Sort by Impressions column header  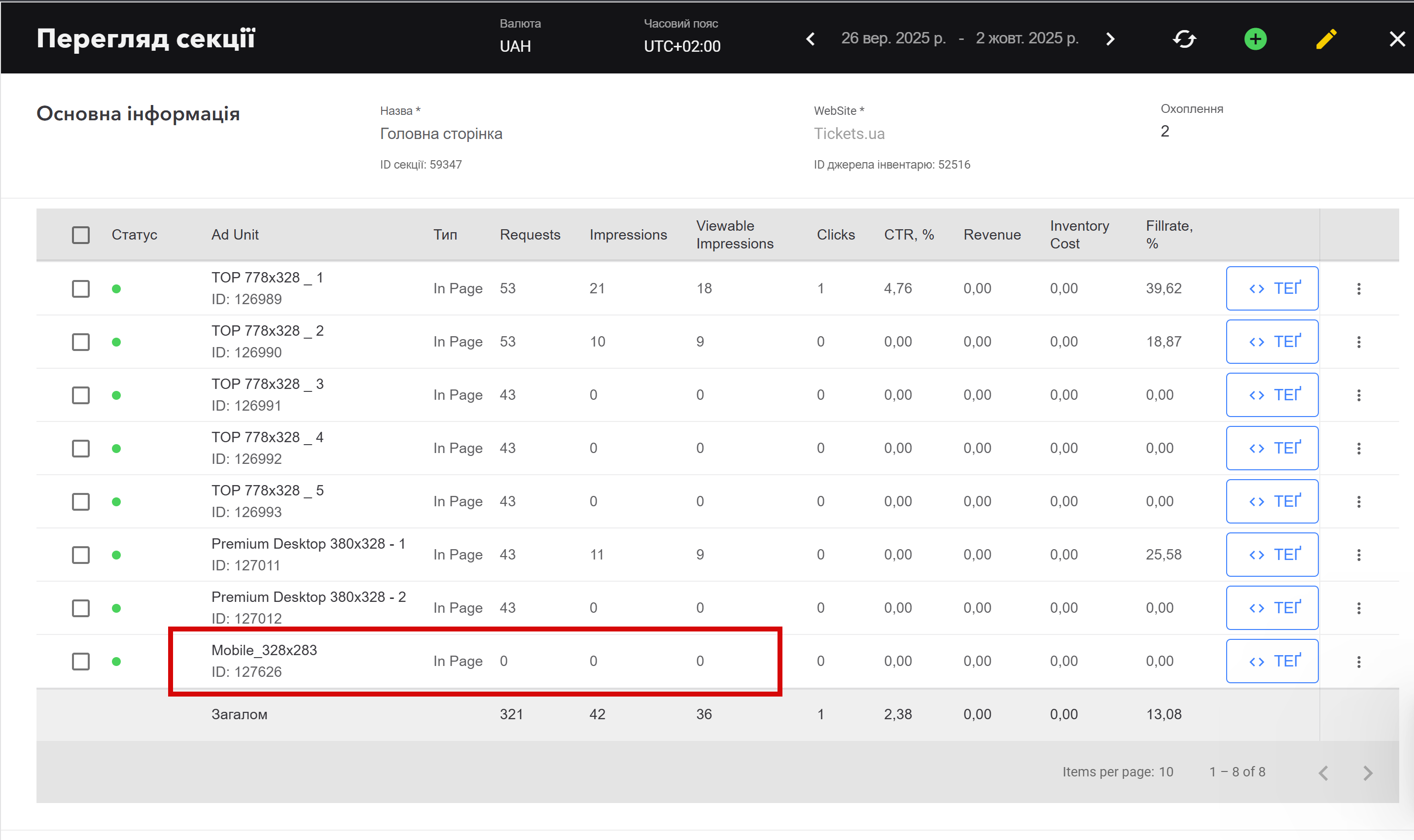tap(628, 235)
